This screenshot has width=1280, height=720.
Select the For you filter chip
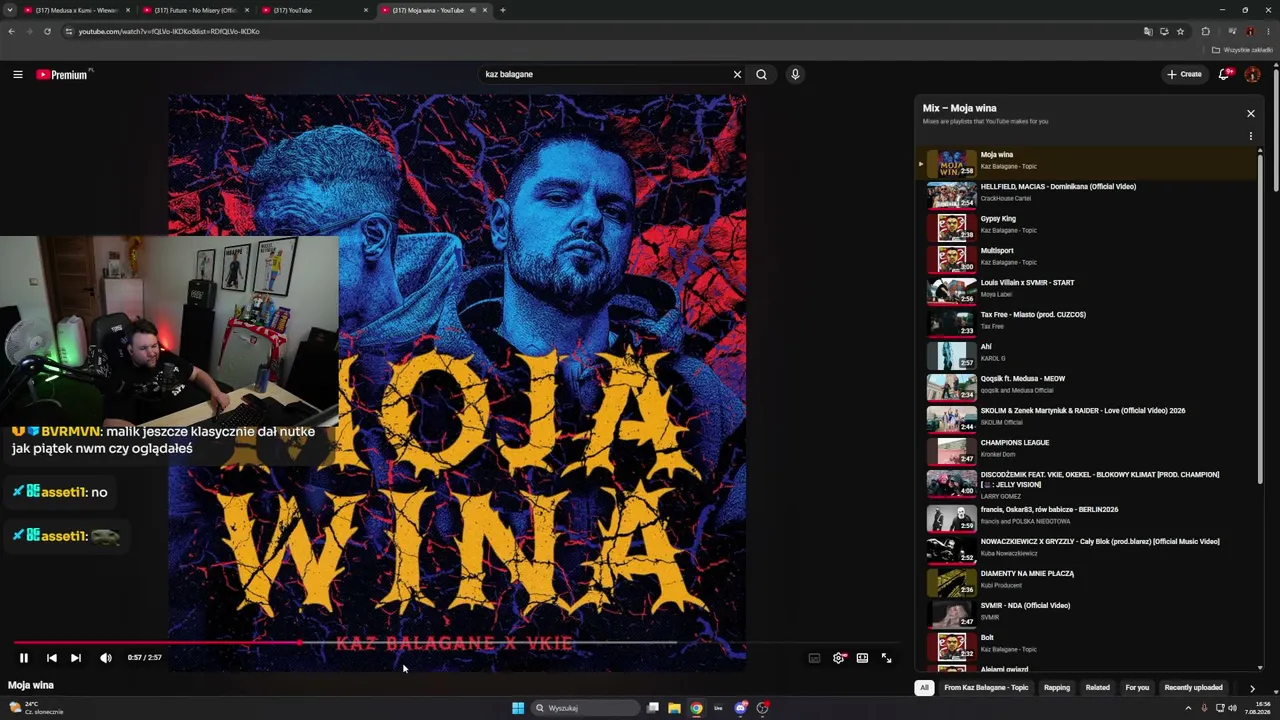[x=1137, y=688]
